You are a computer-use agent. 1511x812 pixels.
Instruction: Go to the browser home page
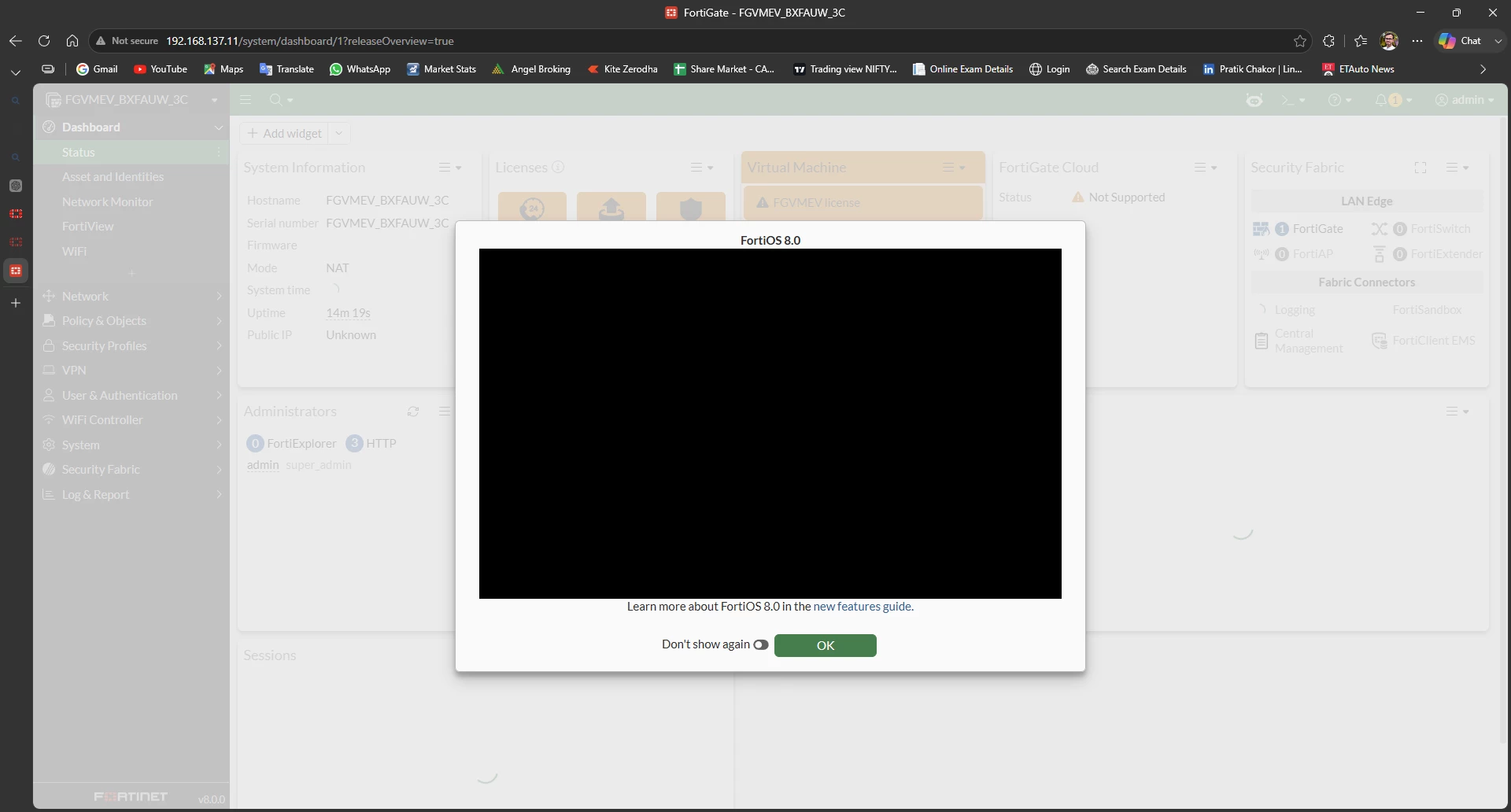[x=72, y=41]
